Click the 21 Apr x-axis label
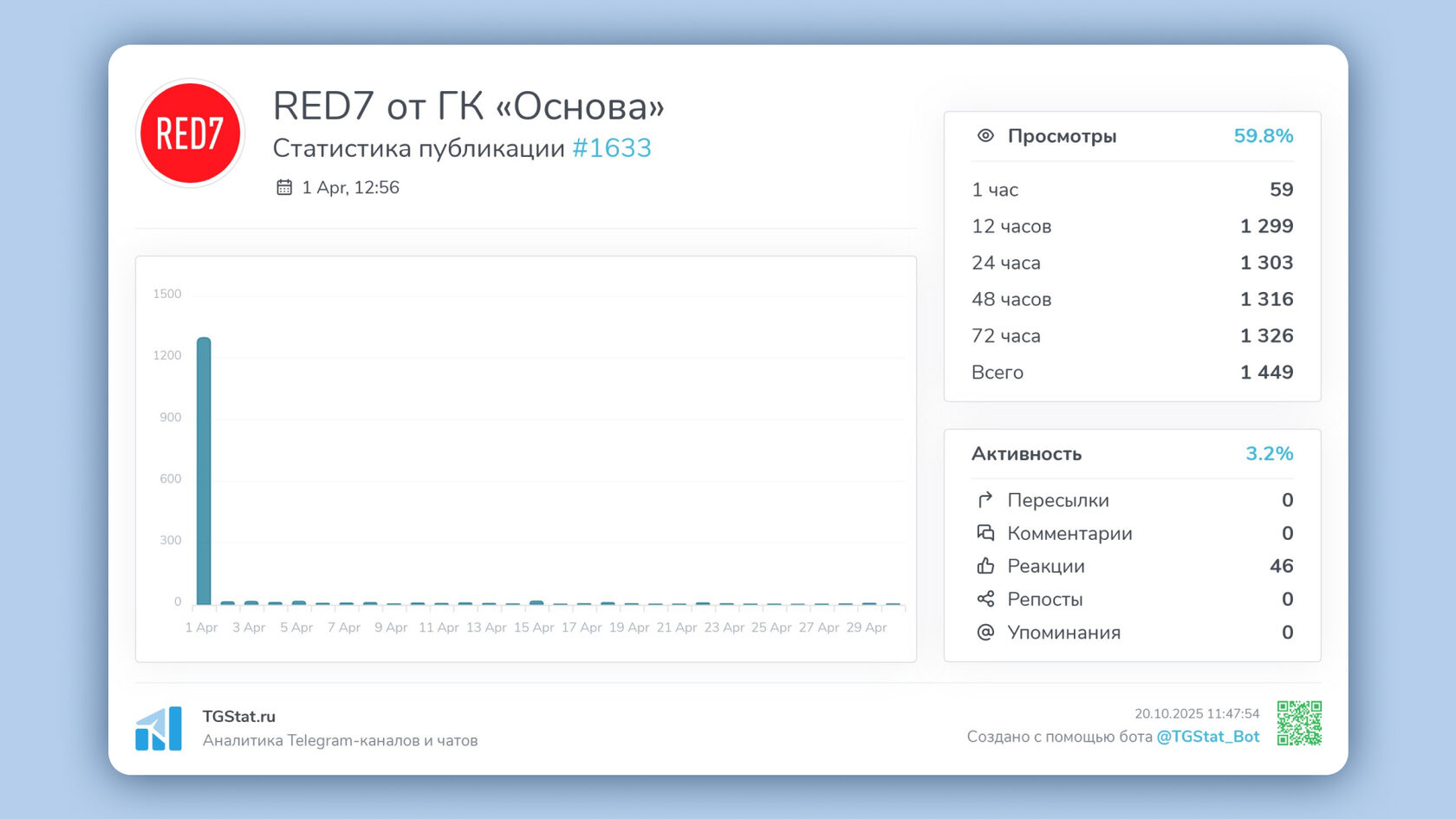This screenshot has height=819, width=1456. [677, 627]
